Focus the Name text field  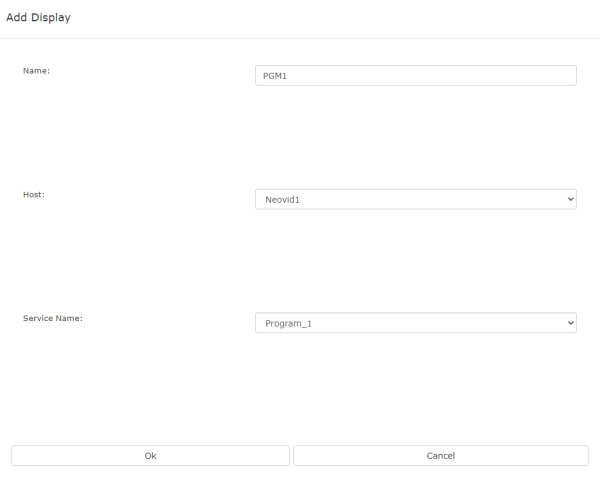(416, 75)
